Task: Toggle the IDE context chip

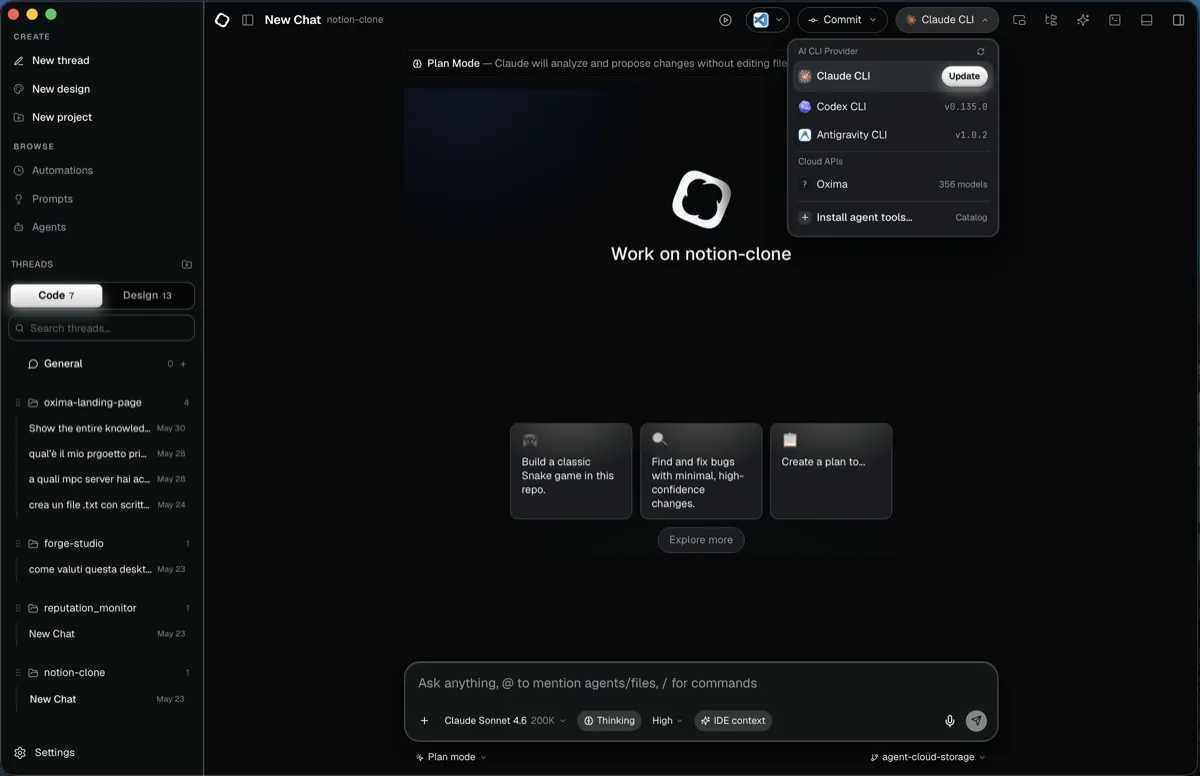Action: click(733, 721)
